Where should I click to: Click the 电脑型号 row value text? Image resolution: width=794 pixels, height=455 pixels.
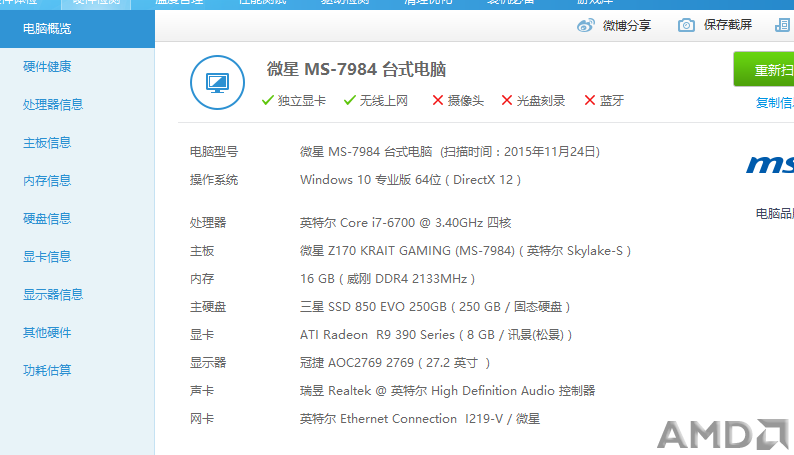[x=450, y=152]
